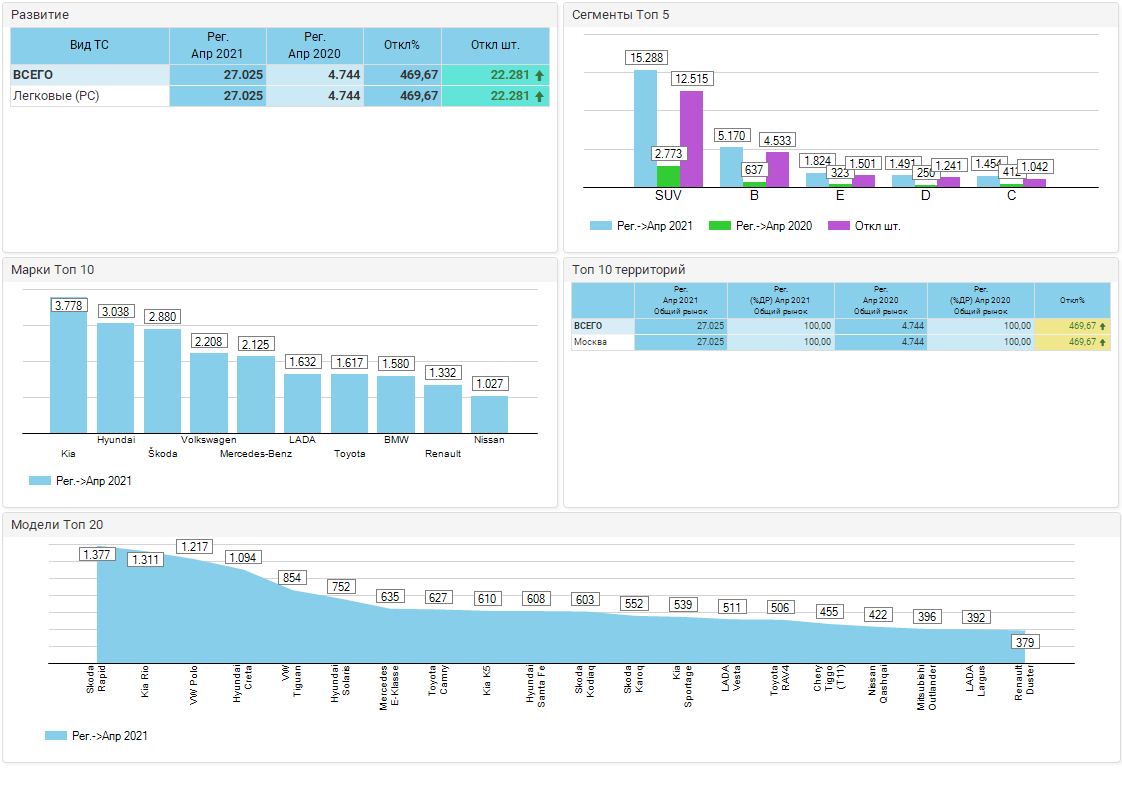The width and height of the screenshot is (1122, 793).
Task: Click the 1.377 data label for Skoda Rapid
Action: coord(97,555)
